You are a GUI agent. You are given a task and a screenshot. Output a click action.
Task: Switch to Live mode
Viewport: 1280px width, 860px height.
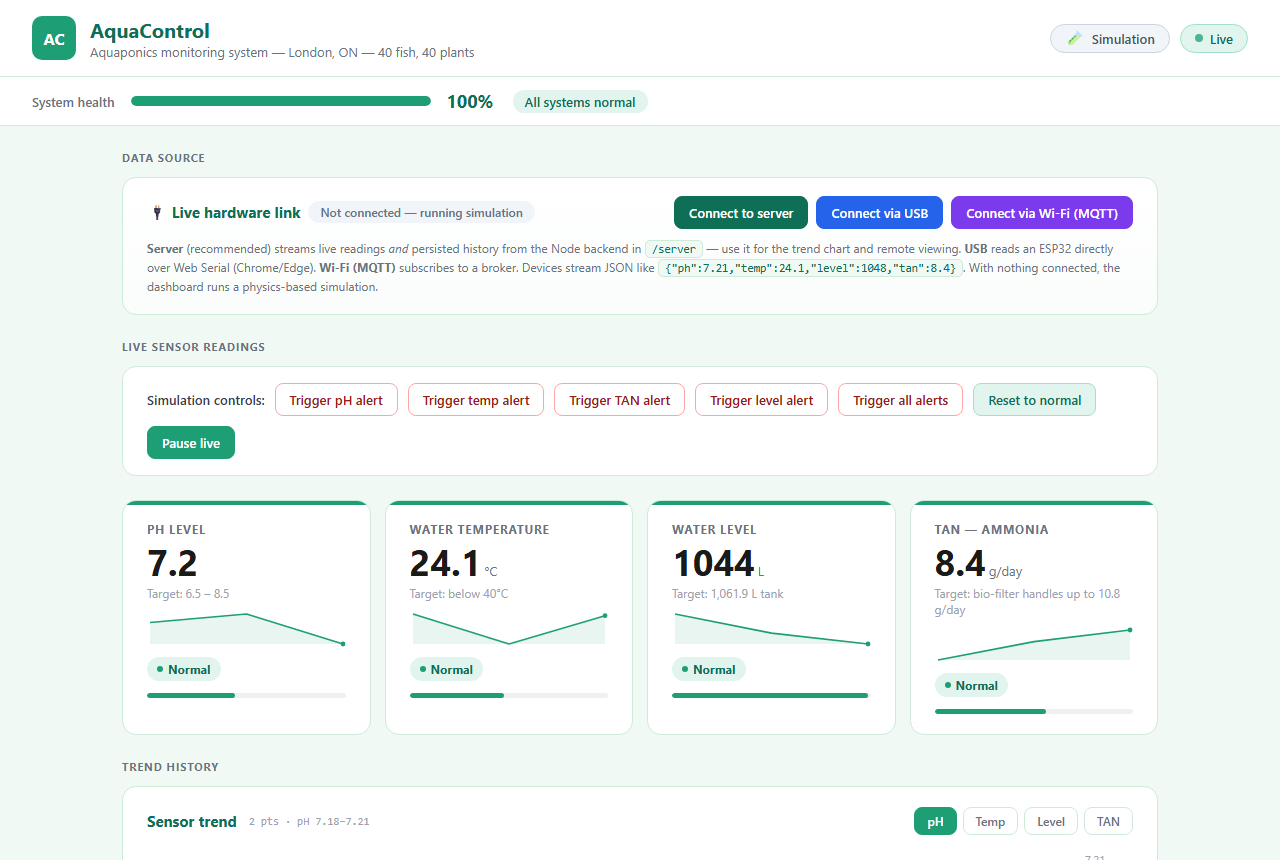tap(1214, 39)
